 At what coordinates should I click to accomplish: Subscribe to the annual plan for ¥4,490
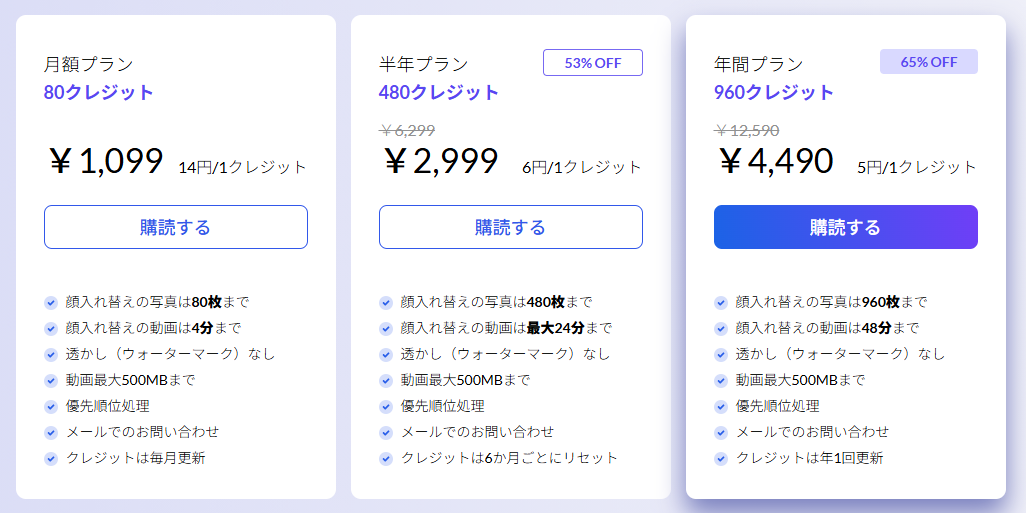(845, 227)
